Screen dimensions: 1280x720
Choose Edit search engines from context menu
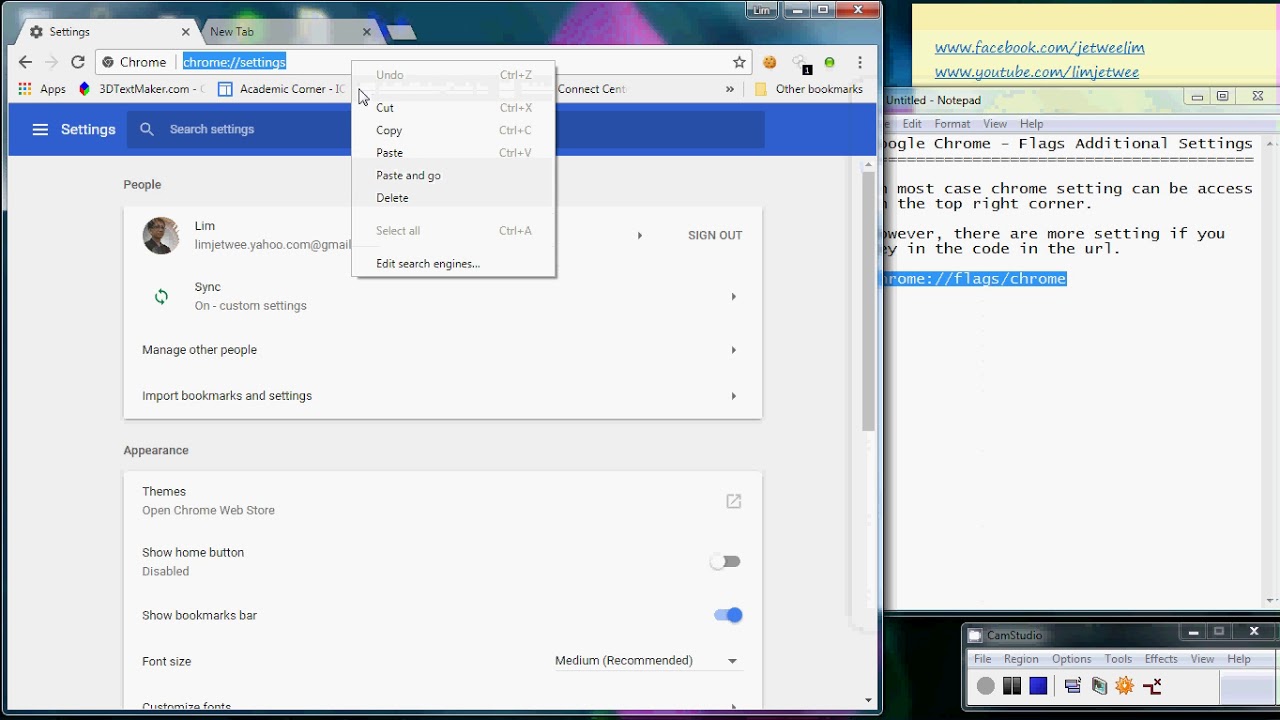pyautogui.click(x=453, y=264)
